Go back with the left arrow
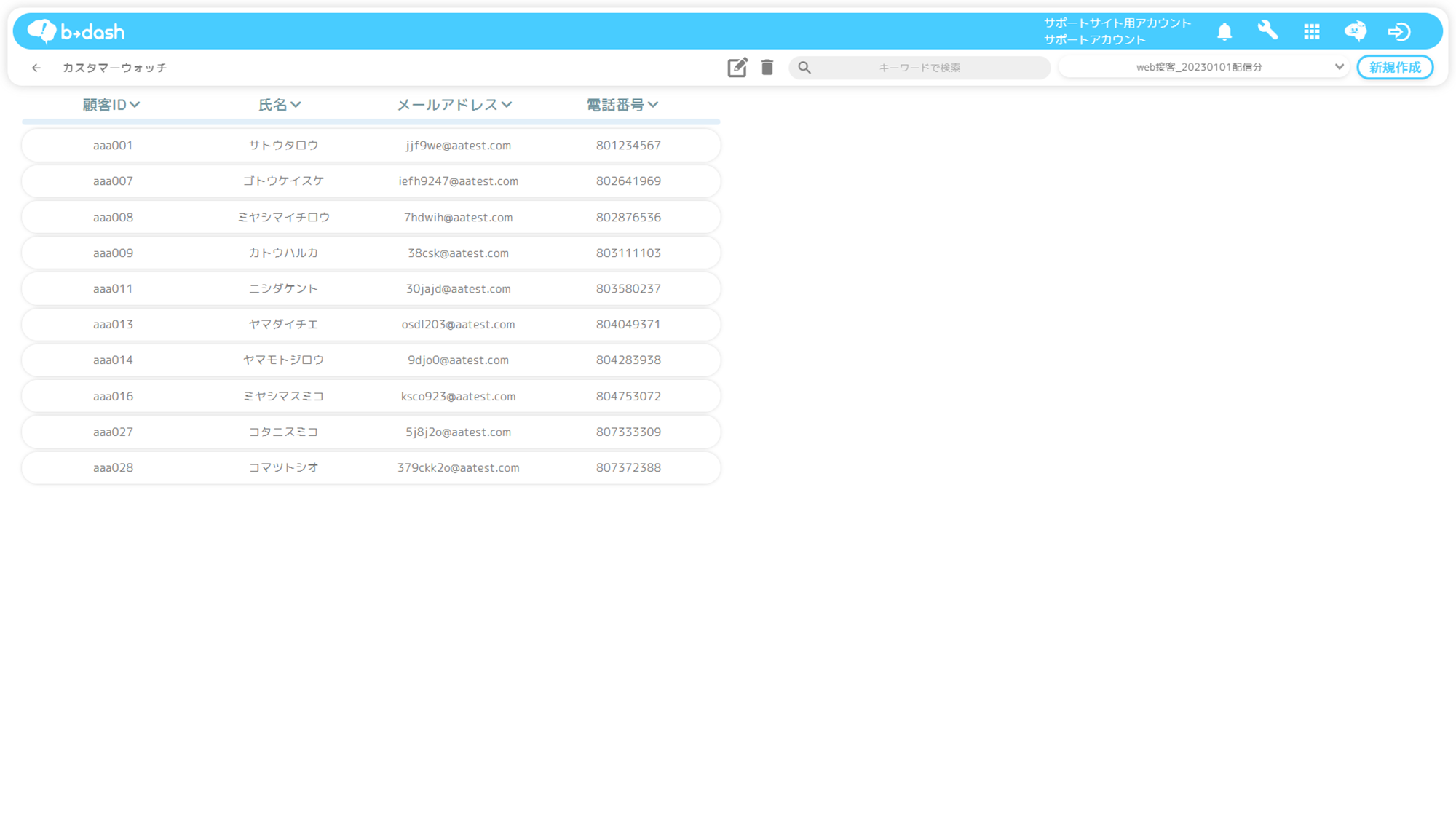1456x819 pixels. (36, 68)
